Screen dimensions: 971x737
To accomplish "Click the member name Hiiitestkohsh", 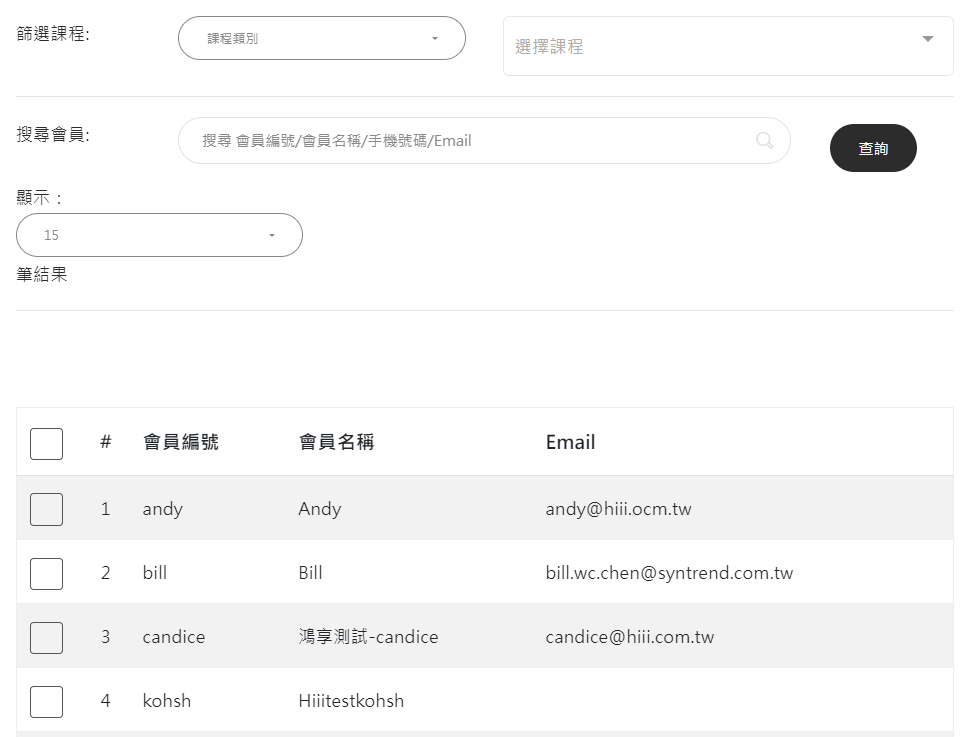I will tap(351, 701).
